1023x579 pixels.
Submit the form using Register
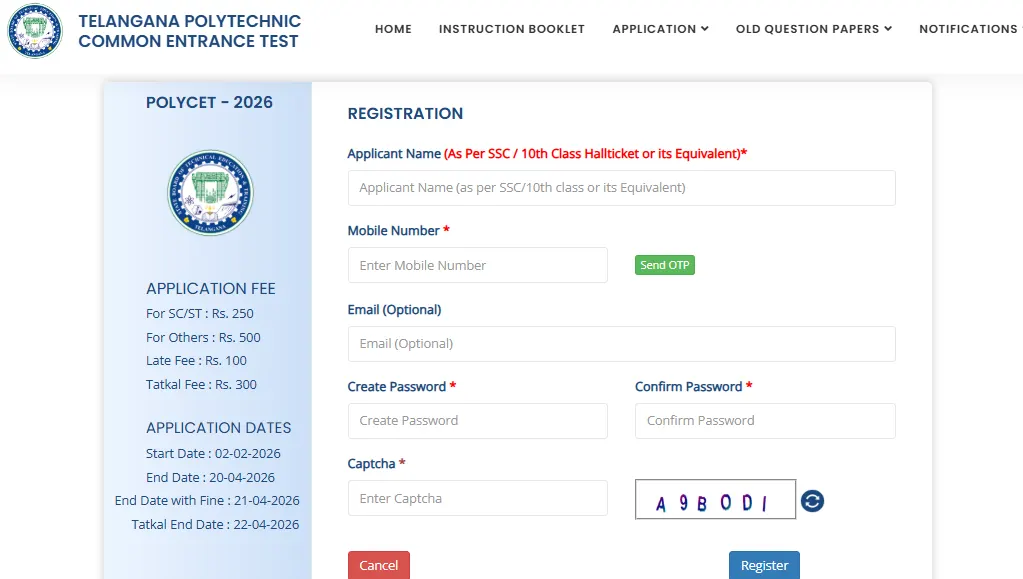pyautogui.click(x=764, y=565)
